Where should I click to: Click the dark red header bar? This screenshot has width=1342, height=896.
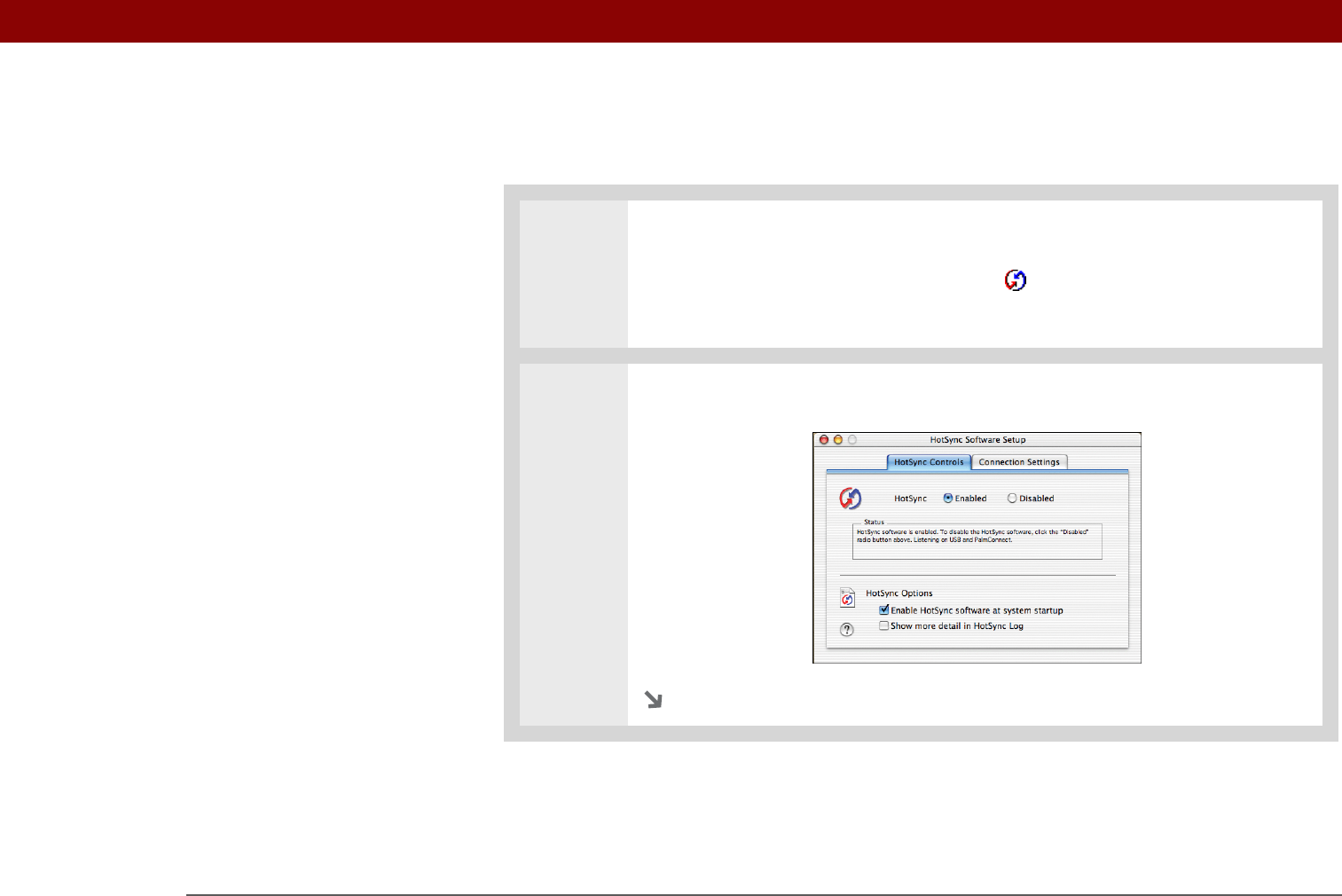(671, 21)
